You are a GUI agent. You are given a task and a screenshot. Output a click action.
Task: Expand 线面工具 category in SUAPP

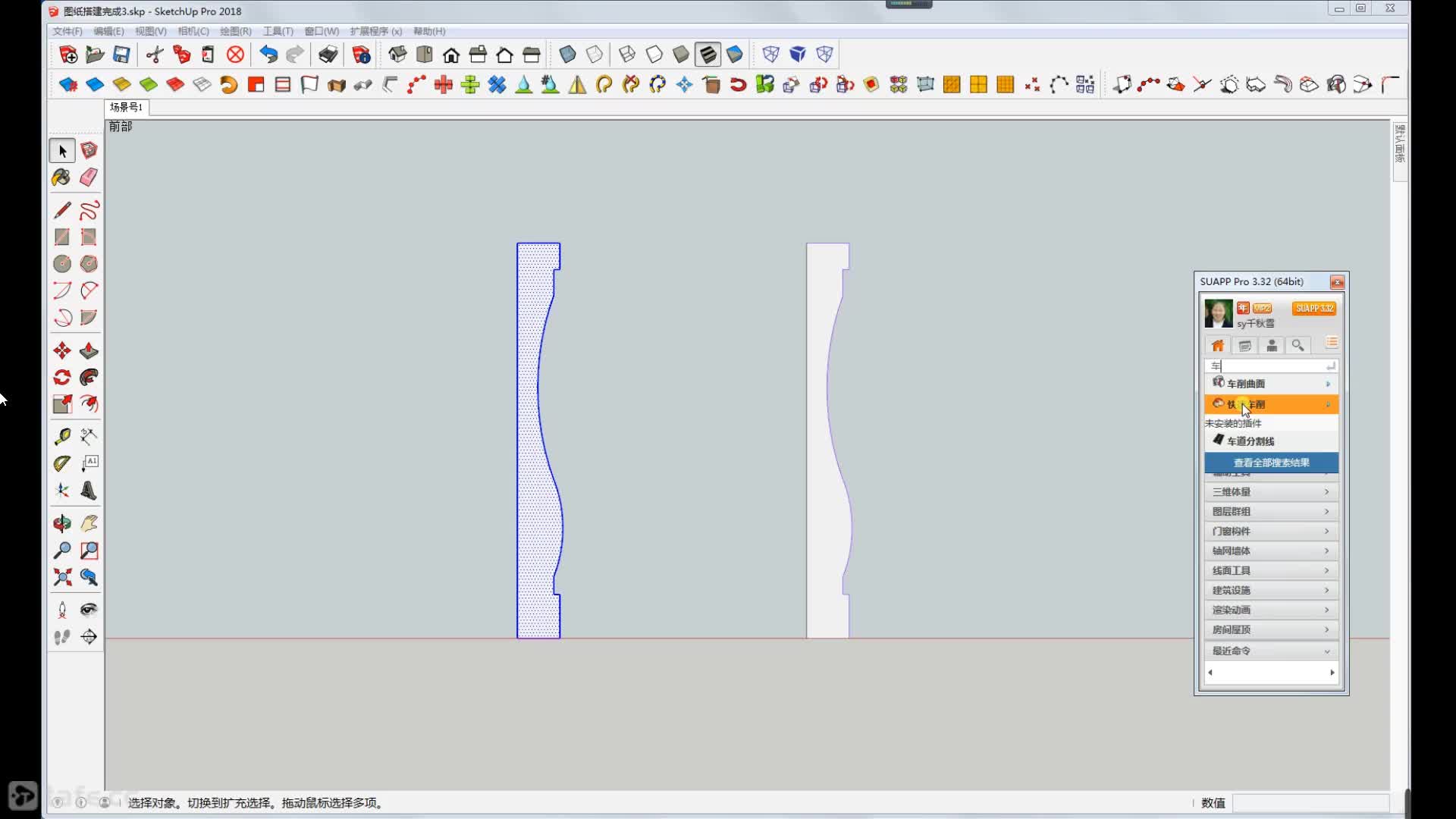1271,570
